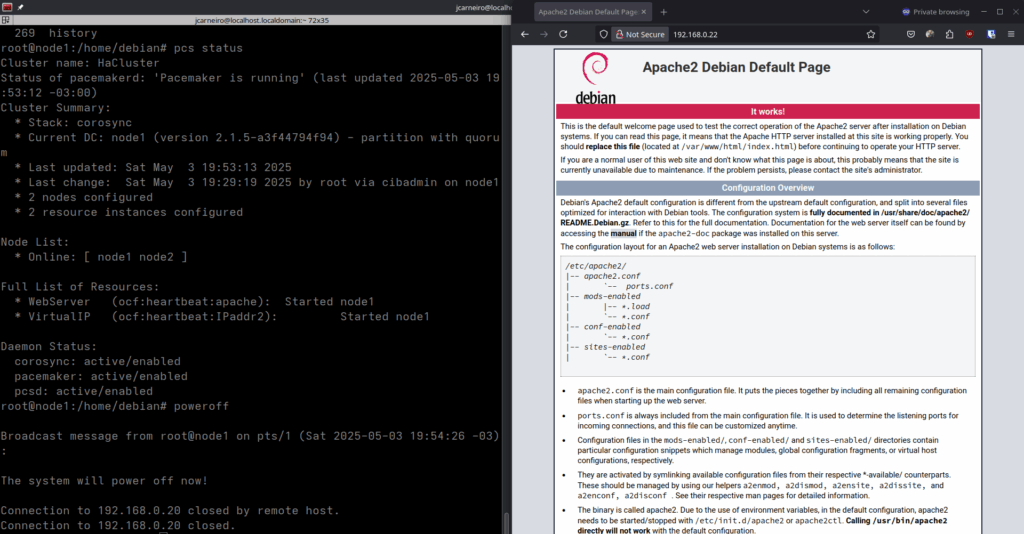Image resolution: width=1024 pixels, height=534 pixels.
Task: Close the Apache2 Debian Default Page tab
Action: click(643, 12)
